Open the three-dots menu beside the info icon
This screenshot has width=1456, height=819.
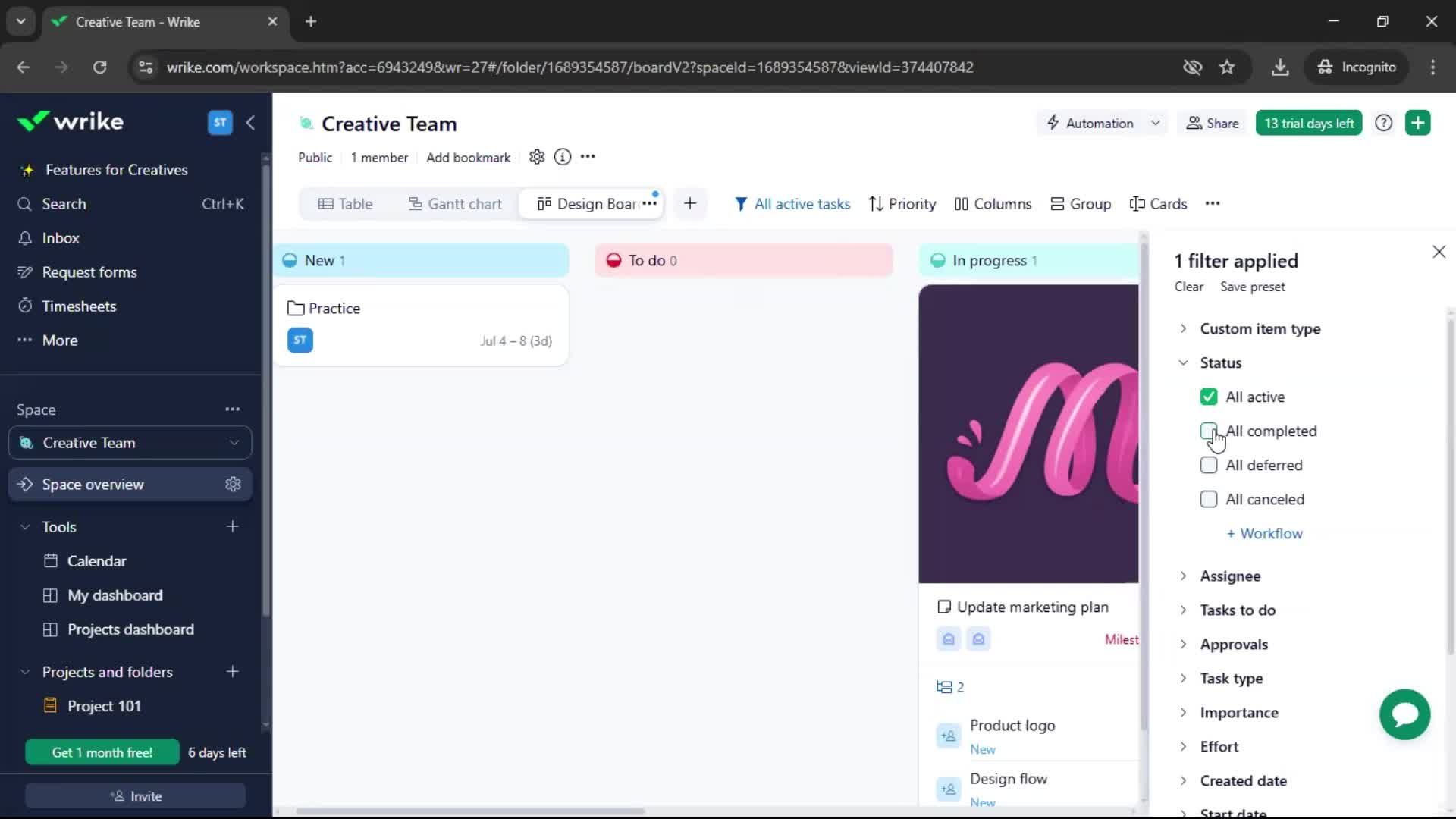tap(588, 157)
